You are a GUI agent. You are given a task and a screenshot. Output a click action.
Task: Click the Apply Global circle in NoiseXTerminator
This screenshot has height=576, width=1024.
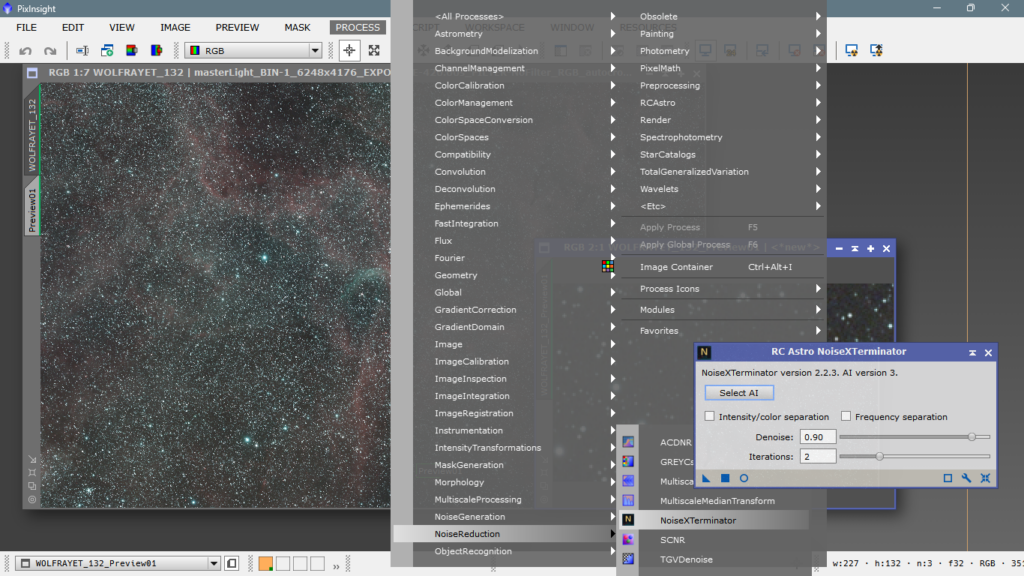click(744, 478)
